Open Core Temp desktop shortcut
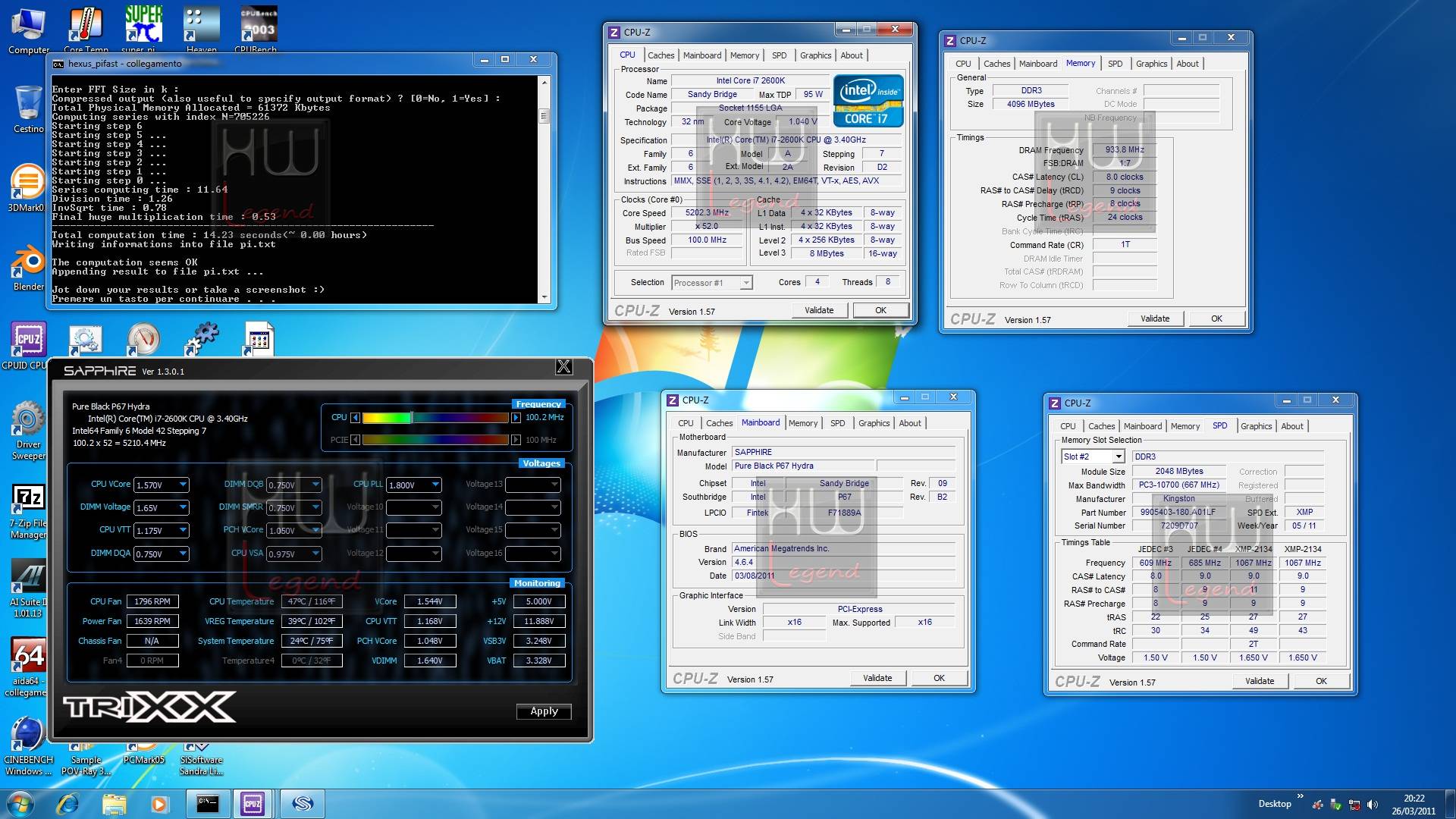The height and width of the screenshot is (819, 1456). click(x=86, y=30)
